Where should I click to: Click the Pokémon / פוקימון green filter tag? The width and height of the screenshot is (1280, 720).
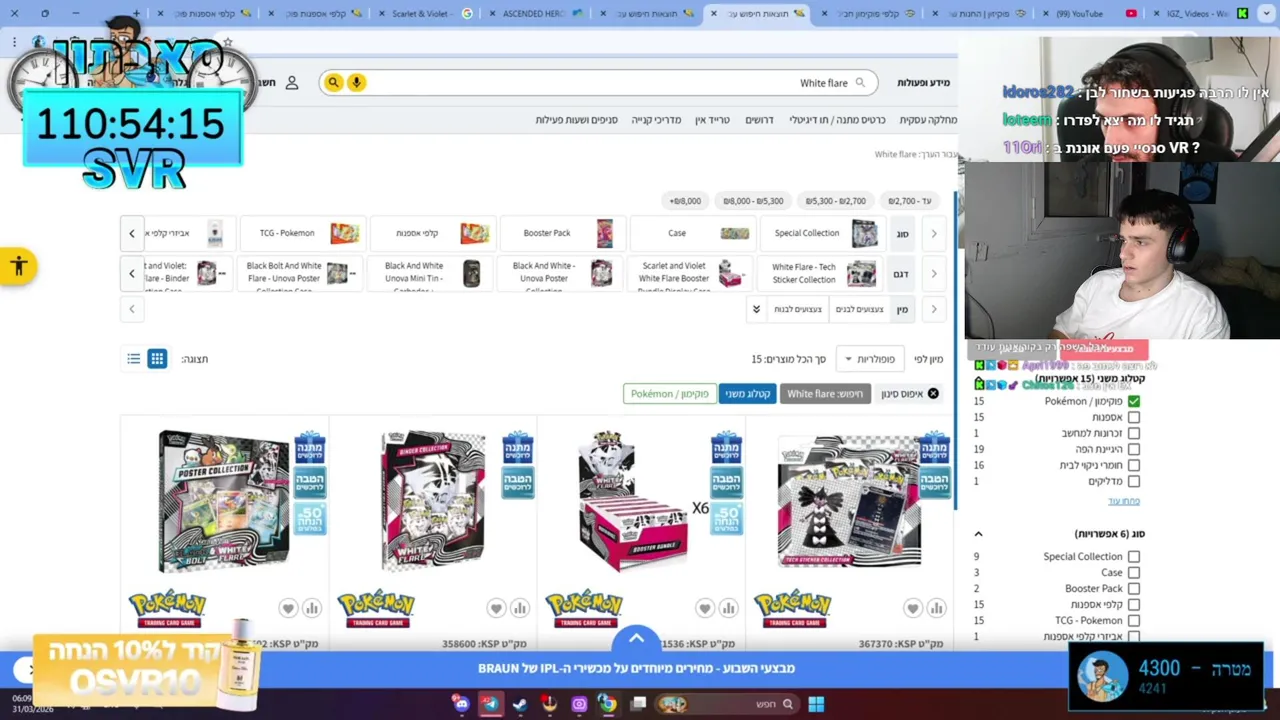point(669,394)
